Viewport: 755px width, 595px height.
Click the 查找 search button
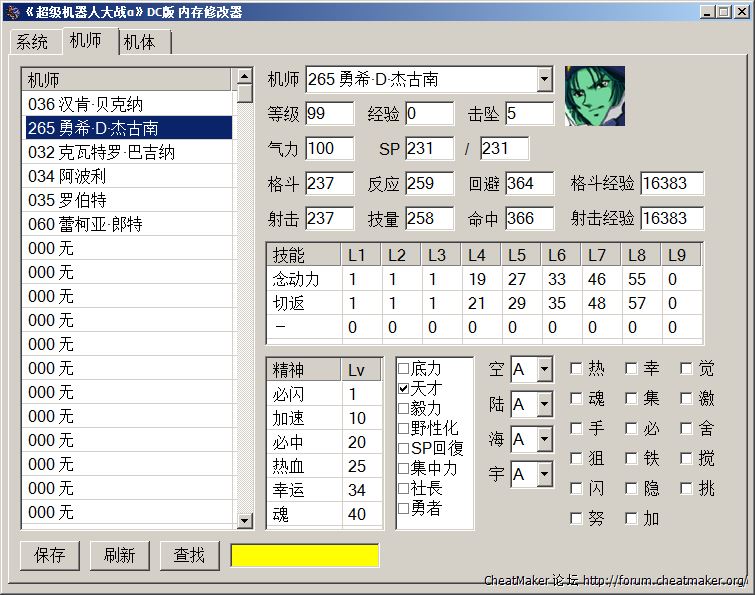[189, 555]
